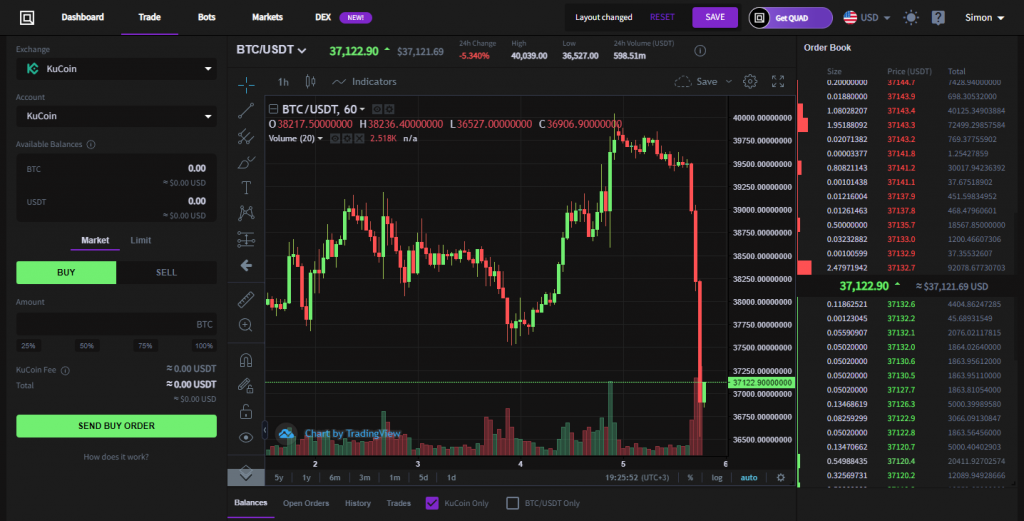The image size is (1024, 521).
Task: Expand the chart bottom panel chevron
Action: coord(246,477)
